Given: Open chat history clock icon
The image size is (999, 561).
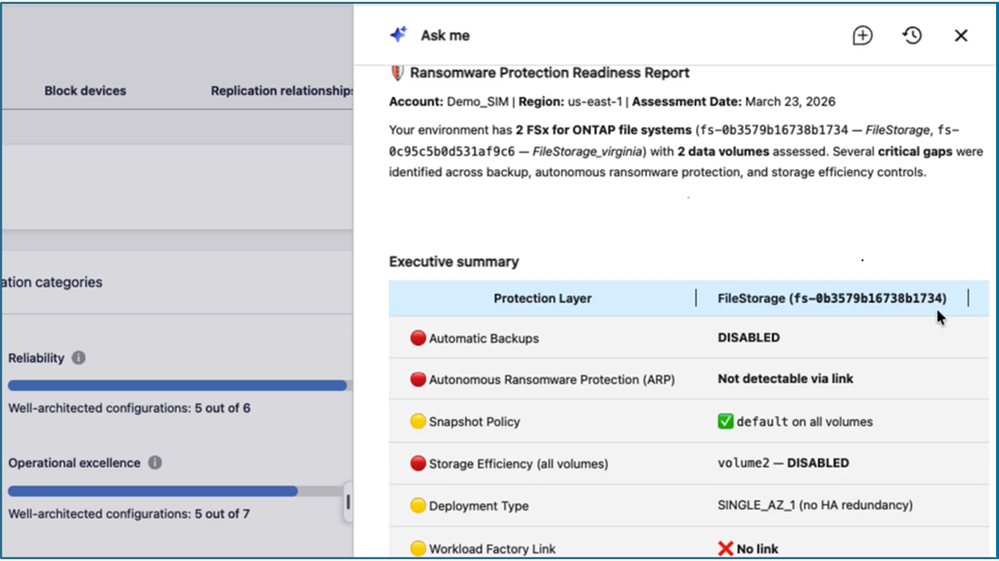Looking at the screenshot, I should pyautogui.click(x=912, y=36).
